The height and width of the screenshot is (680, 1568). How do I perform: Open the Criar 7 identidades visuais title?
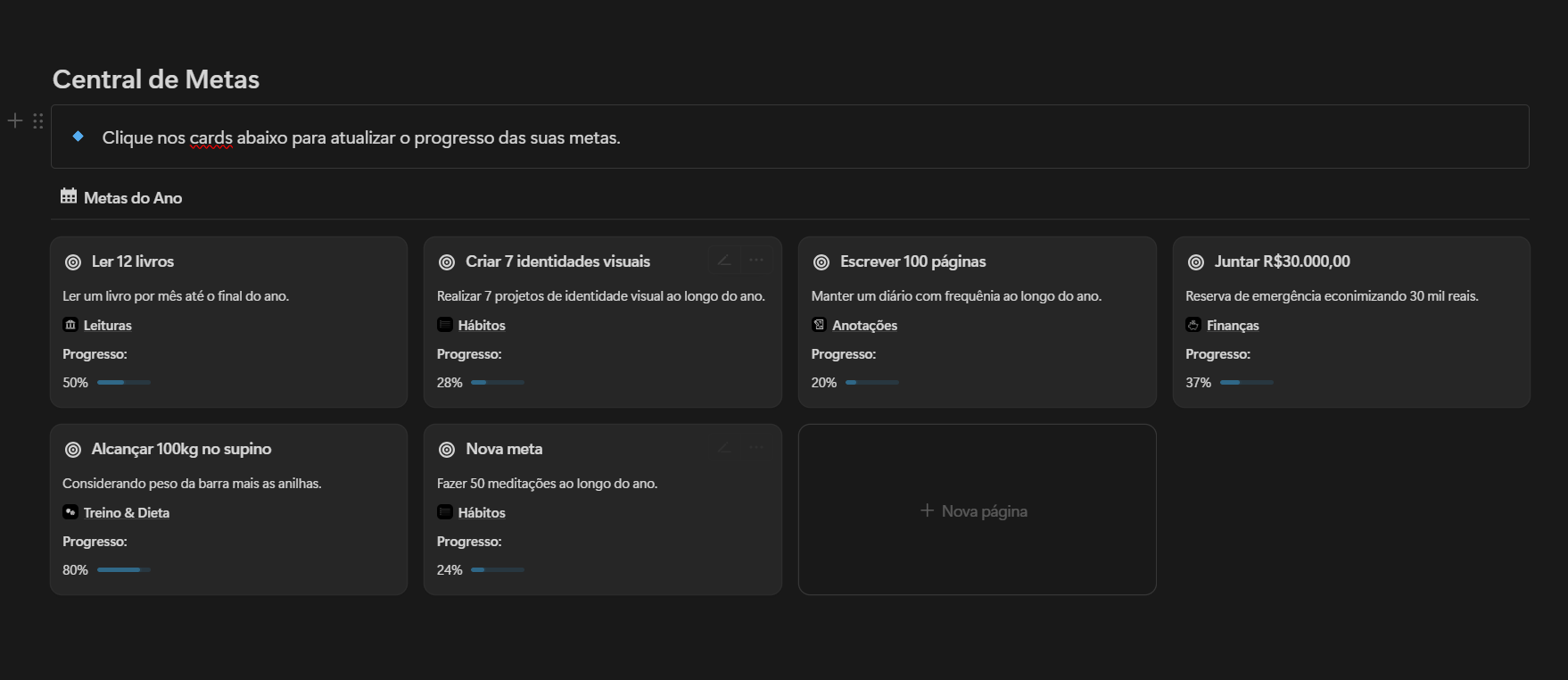tap(558, 261)
